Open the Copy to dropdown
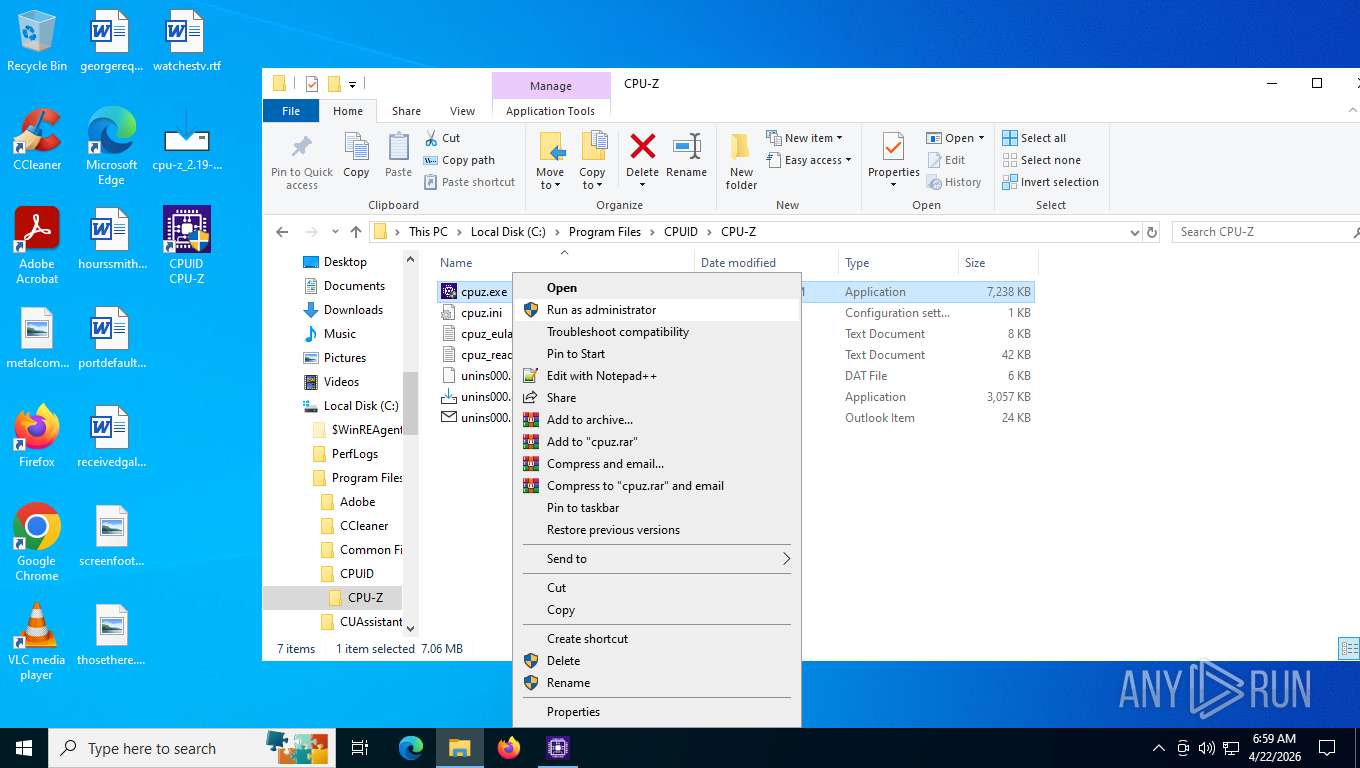This screenshot has width=1360, height=768. [x=592, y=162]
